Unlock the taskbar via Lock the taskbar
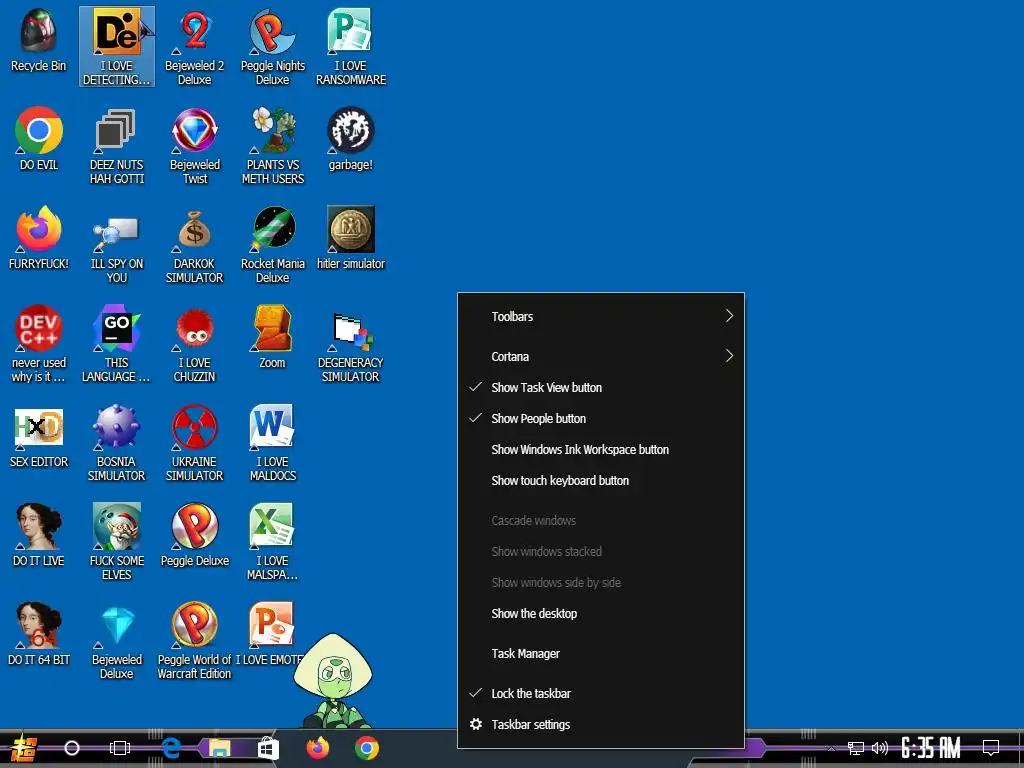The width and height of the screenshot is (1024, 768). point(601,694)
